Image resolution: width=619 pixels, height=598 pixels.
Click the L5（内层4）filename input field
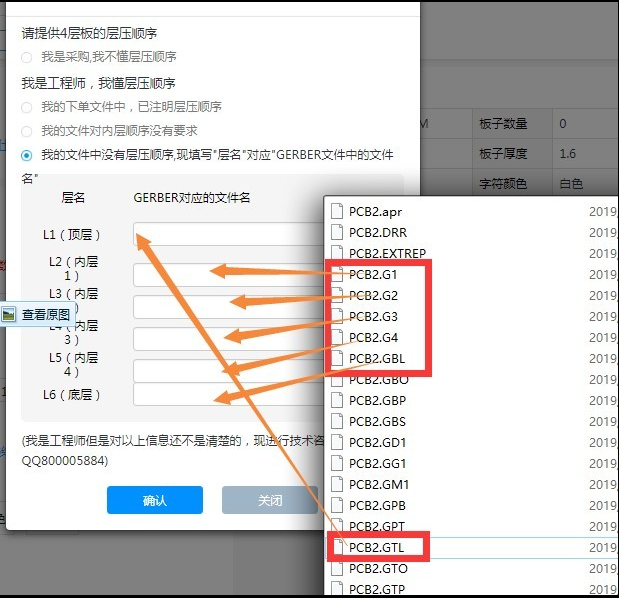228,371
